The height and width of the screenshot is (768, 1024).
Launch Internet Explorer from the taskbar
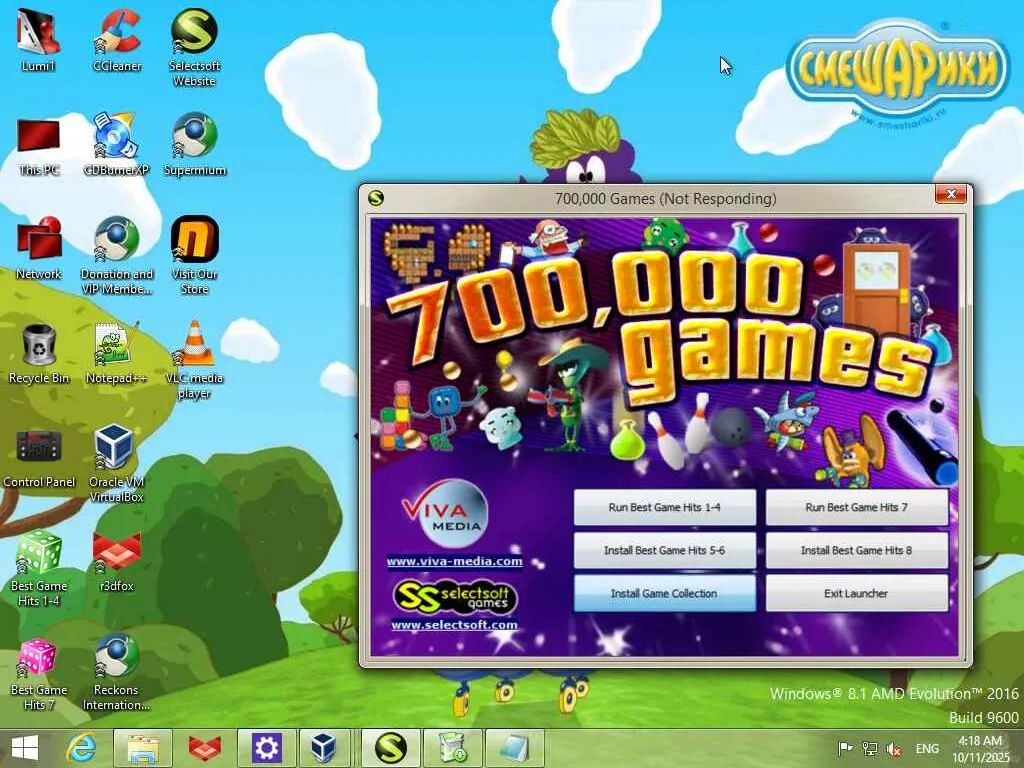coord(82,748)
